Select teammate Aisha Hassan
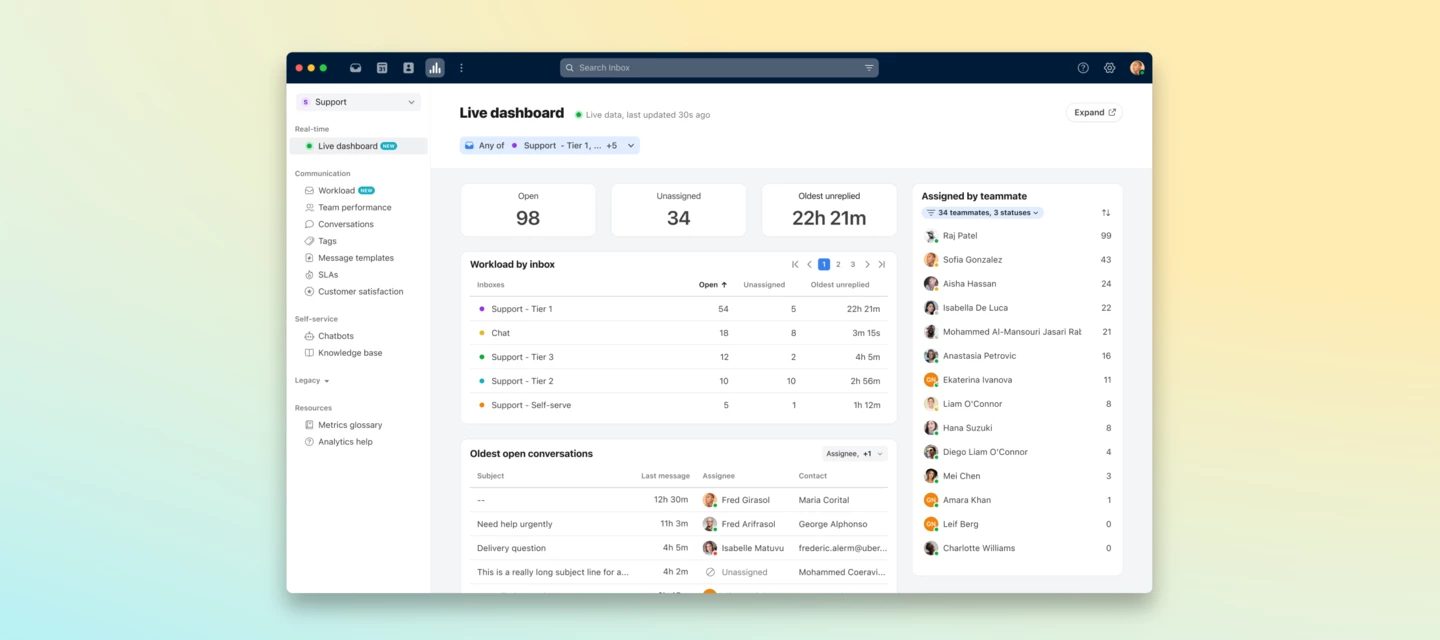This screenshot has width=1440, height=640. pos(1017,284)
